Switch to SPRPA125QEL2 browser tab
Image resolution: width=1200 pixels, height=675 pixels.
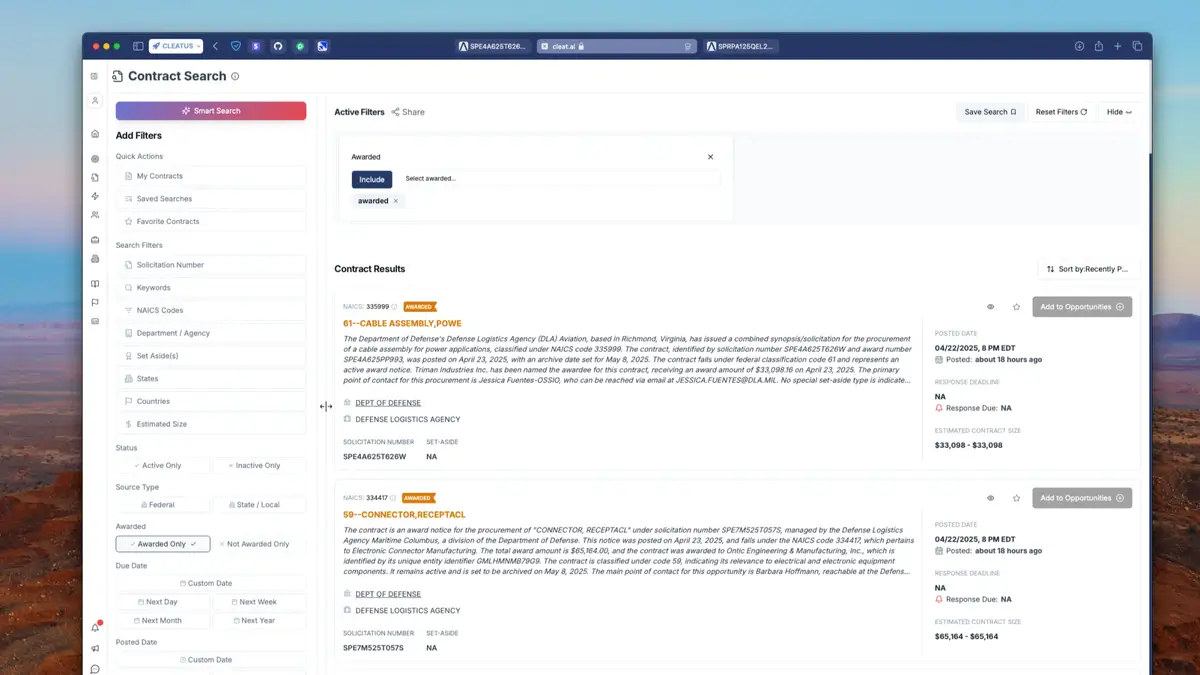point(742,46)
